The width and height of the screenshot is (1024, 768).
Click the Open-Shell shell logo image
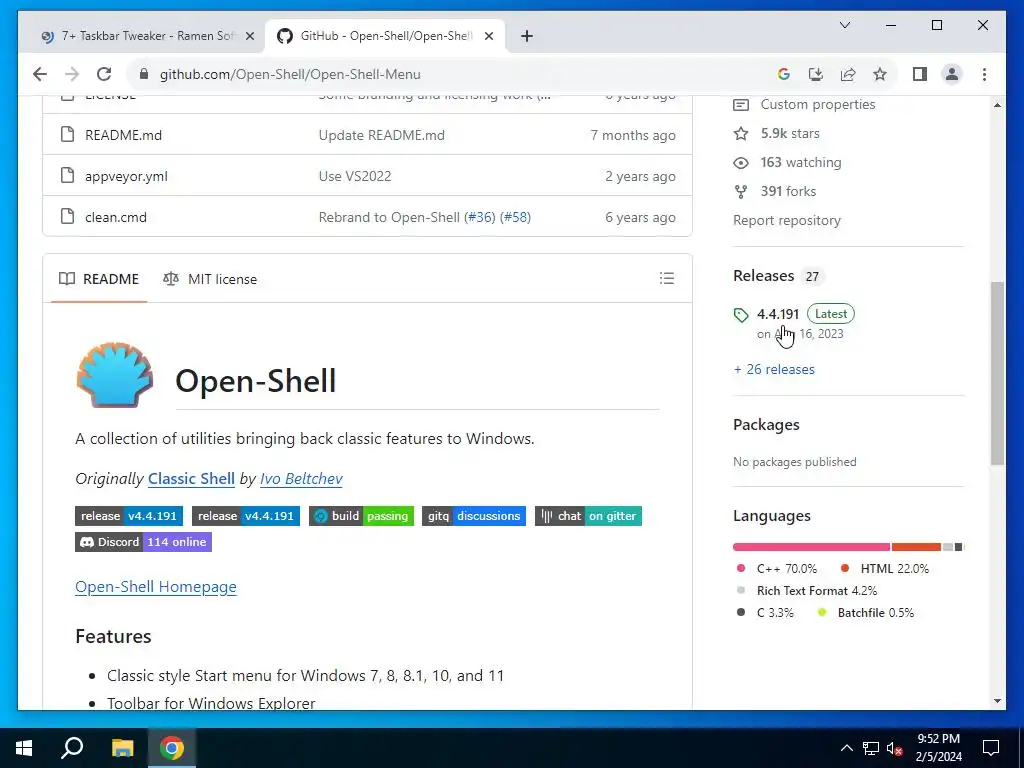[x=115, y=374]
